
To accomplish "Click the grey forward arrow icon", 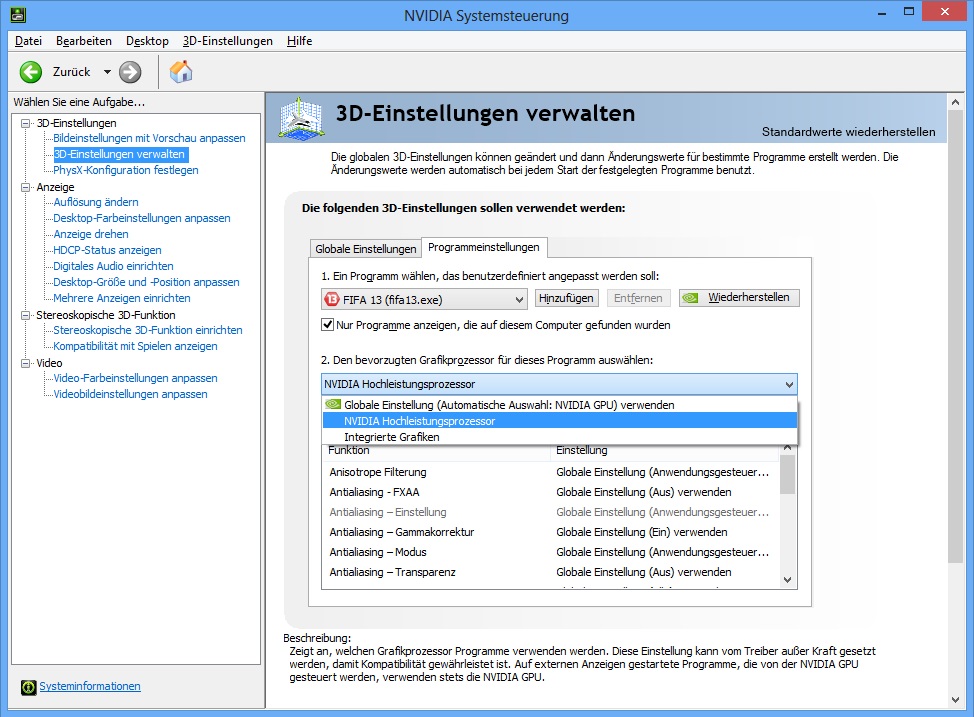I will [x=130, y=72].
